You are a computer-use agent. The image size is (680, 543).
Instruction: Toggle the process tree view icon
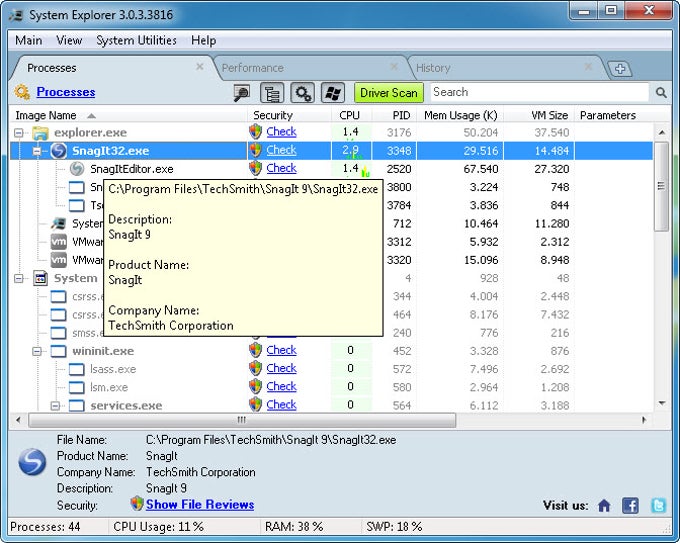coord(272,93)
